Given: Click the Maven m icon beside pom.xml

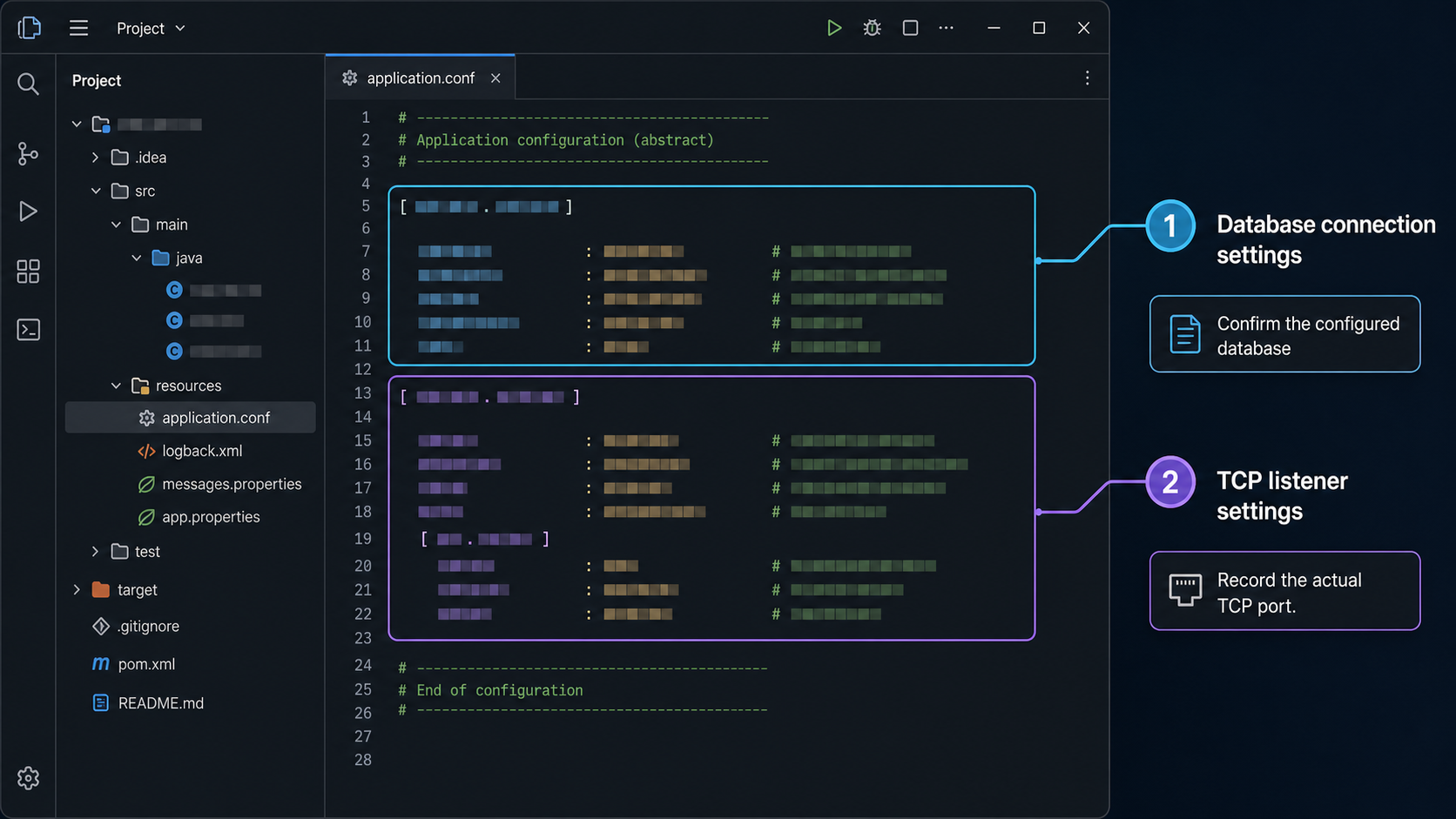Looking at the screenshot, I should click(x=101, y=664).
